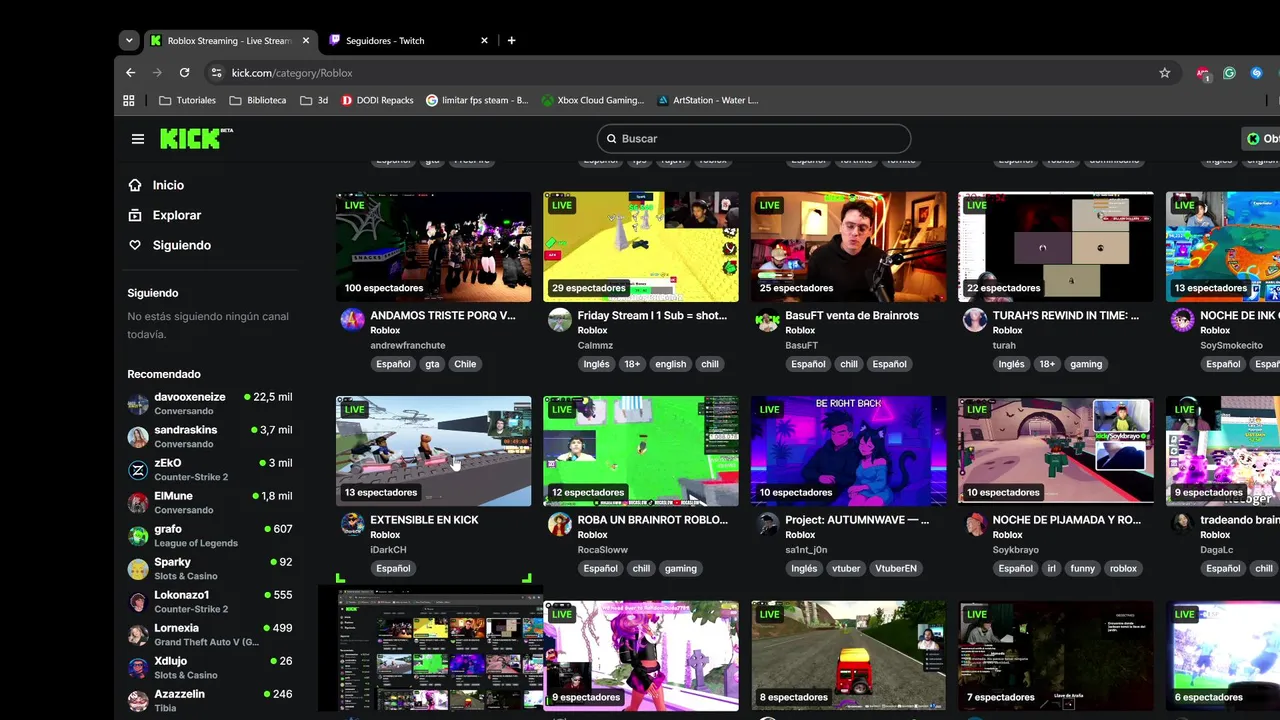
Task: Open the Tutoriales bookmarks folder
Action: click(187, 100)
